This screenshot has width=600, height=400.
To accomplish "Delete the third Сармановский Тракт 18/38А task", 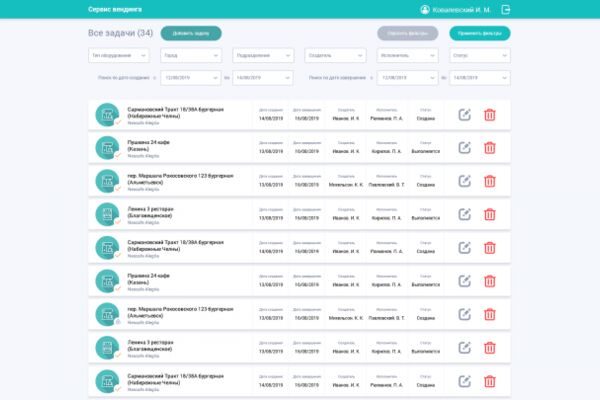I will tap(490, 381).
